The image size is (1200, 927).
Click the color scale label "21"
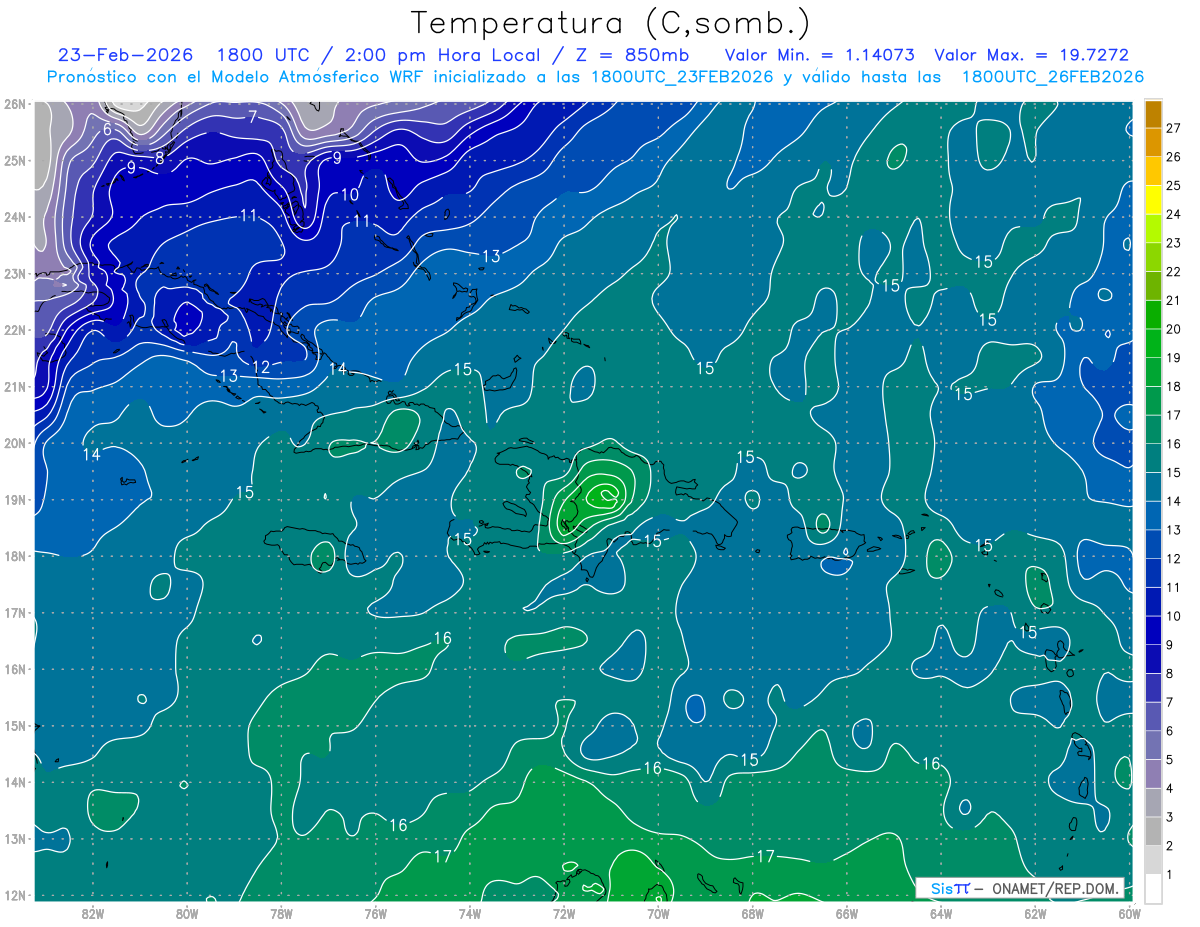click(x=1174, y=300)
